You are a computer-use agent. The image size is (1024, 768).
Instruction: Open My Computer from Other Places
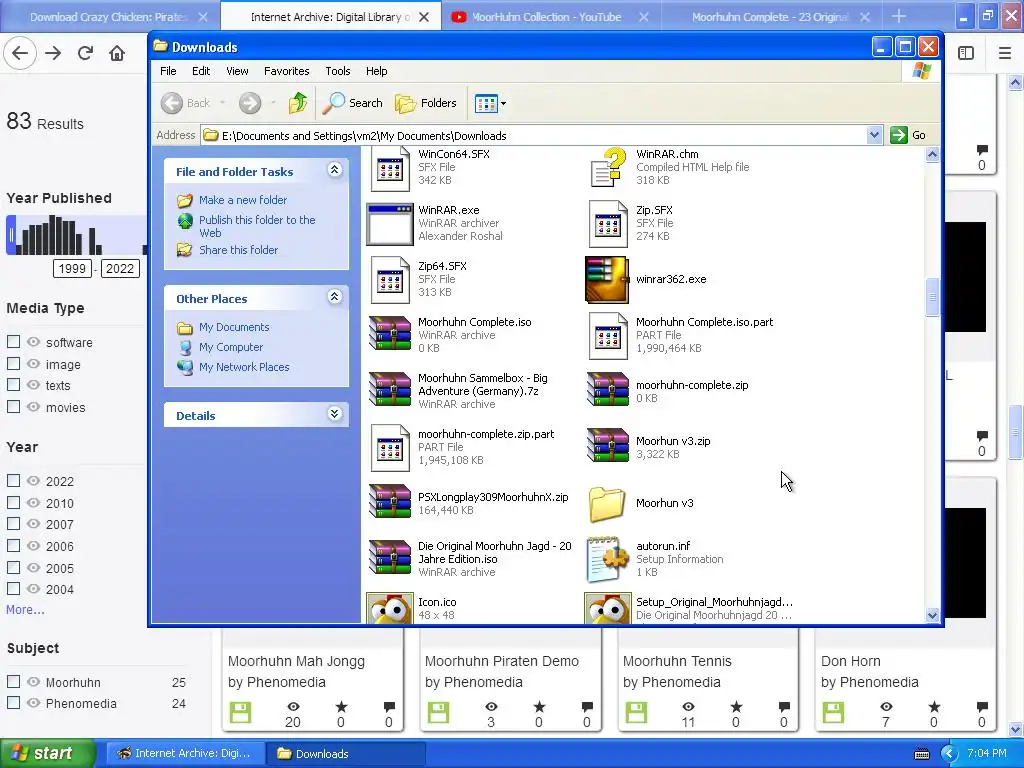point(231,347)
